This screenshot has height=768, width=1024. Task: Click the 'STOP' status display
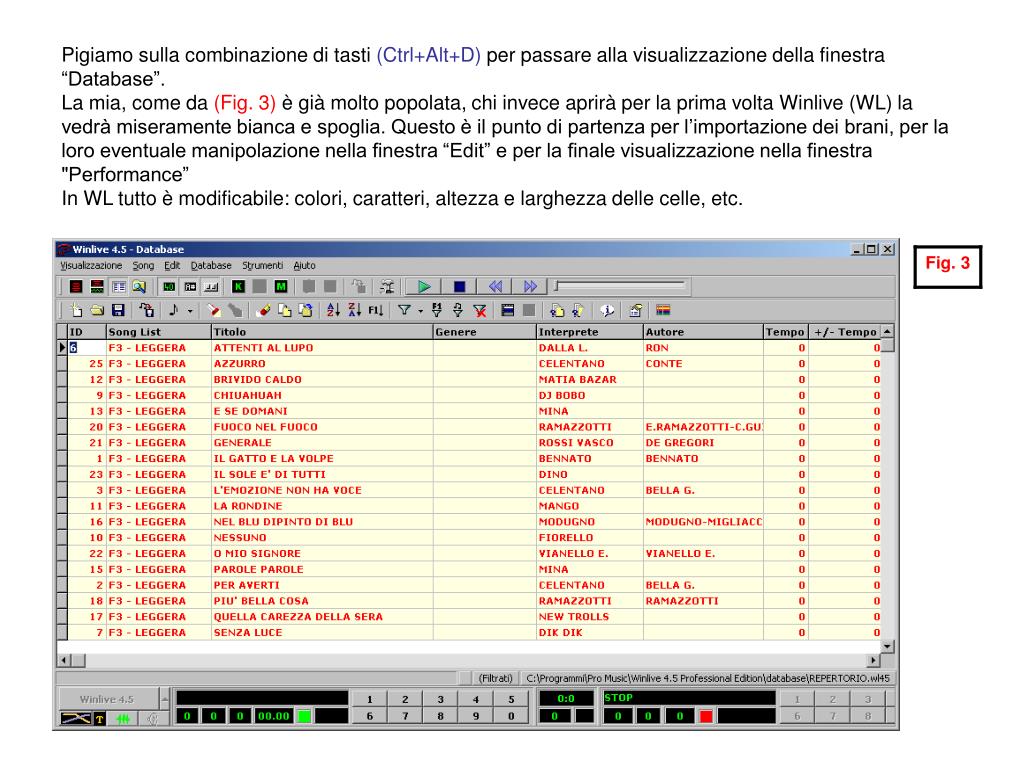688,697
